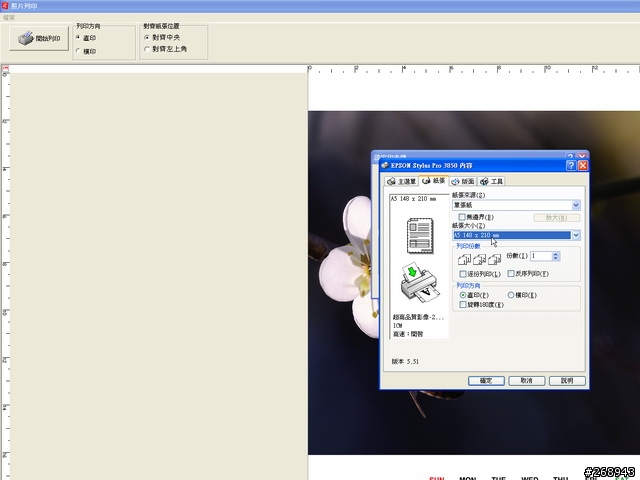Click the printer illustration with green arrow
Viewport: 640px width, 480px height.
coord(420,282)
